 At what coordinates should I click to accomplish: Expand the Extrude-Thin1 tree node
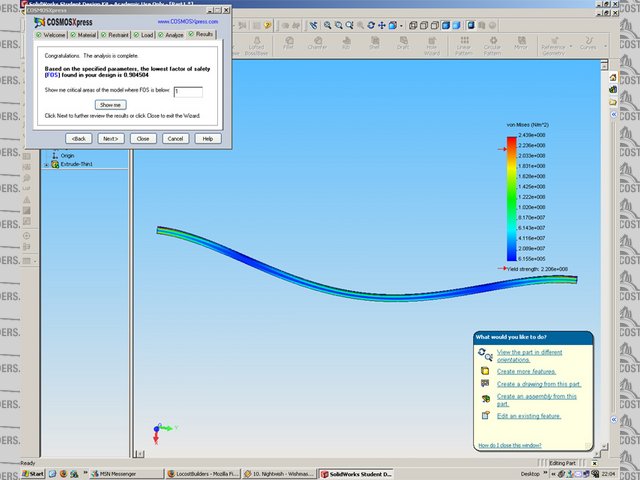click(45, 165)
